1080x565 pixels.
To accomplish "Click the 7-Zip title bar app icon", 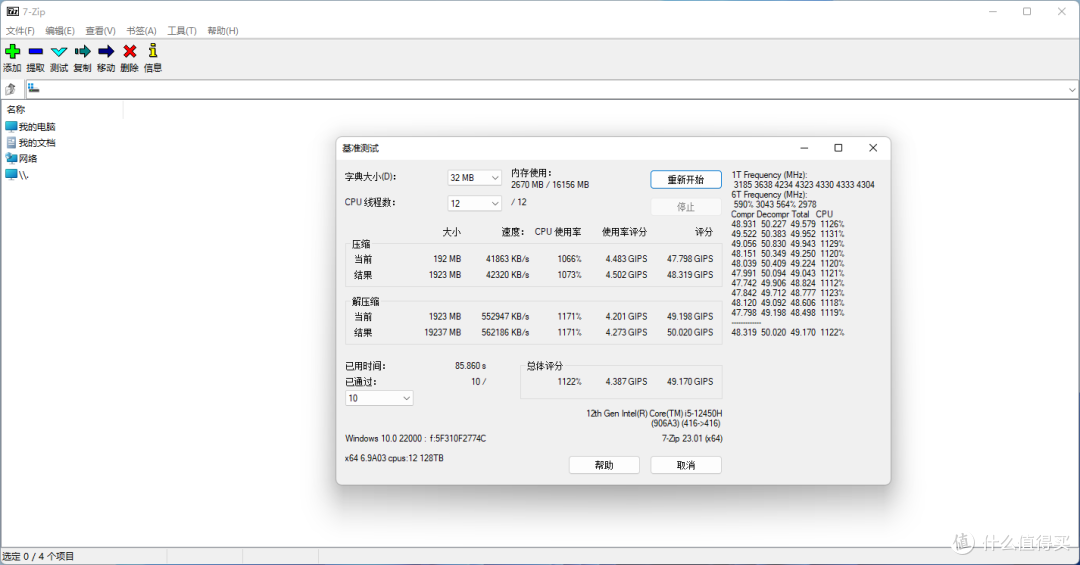I will [12, 12].
